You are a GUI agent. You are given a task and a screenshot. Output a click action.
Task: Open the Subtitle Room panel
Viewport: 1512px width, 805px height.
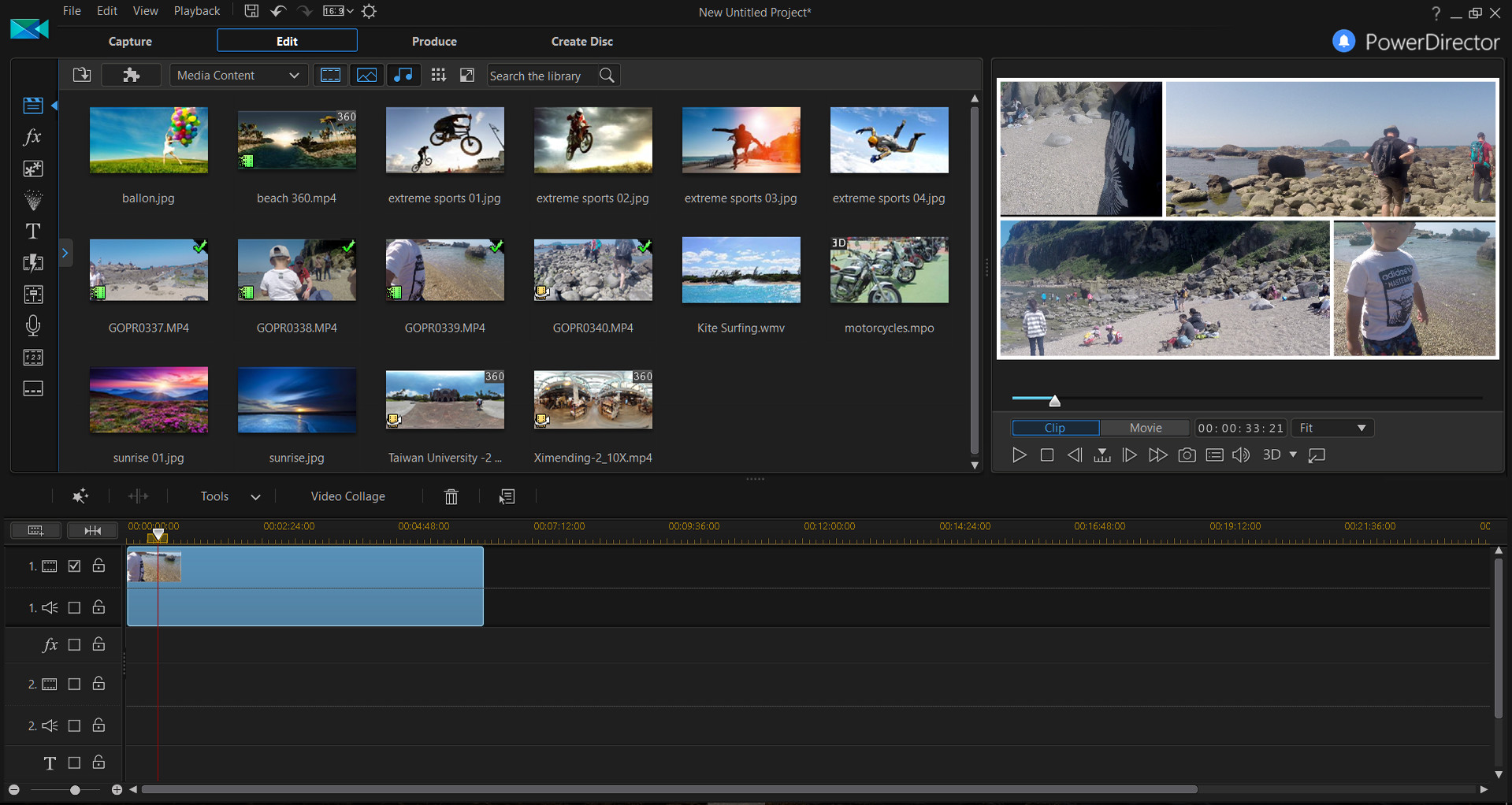pos(32,388)
